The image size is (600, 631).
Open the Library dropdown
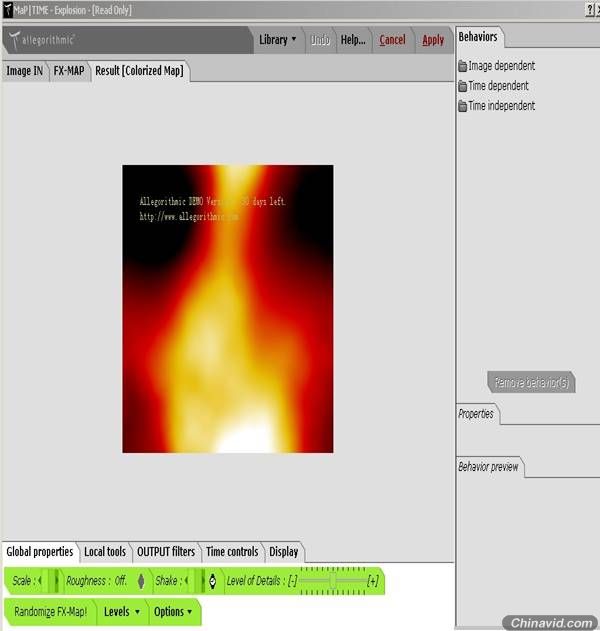(x=278, y=39)
